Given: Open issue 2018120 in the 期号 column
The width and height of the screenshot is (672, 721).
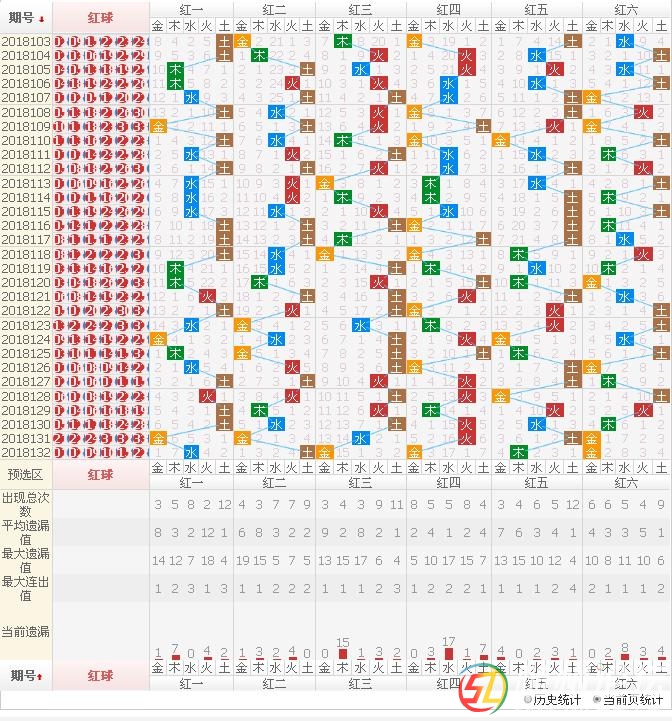Looking at the screenshot, I should (x=26, y=283).
